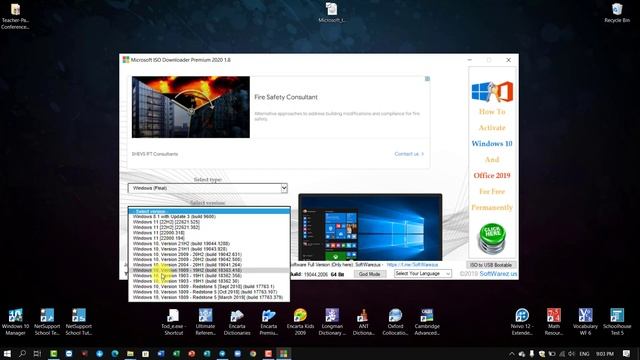Click the God Mode button
This screenshot has height=360, width=640.
pyautogui.click(x=369, y=274)
